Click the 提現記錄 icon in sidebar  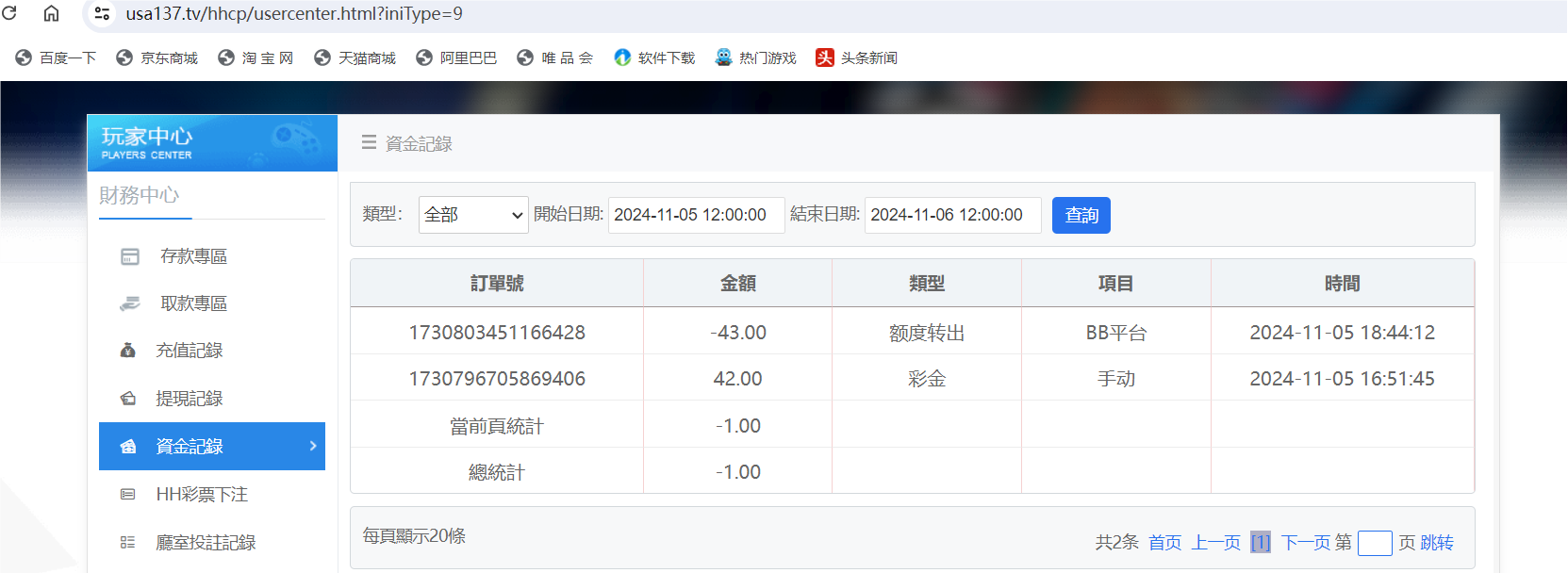(128, 399)
